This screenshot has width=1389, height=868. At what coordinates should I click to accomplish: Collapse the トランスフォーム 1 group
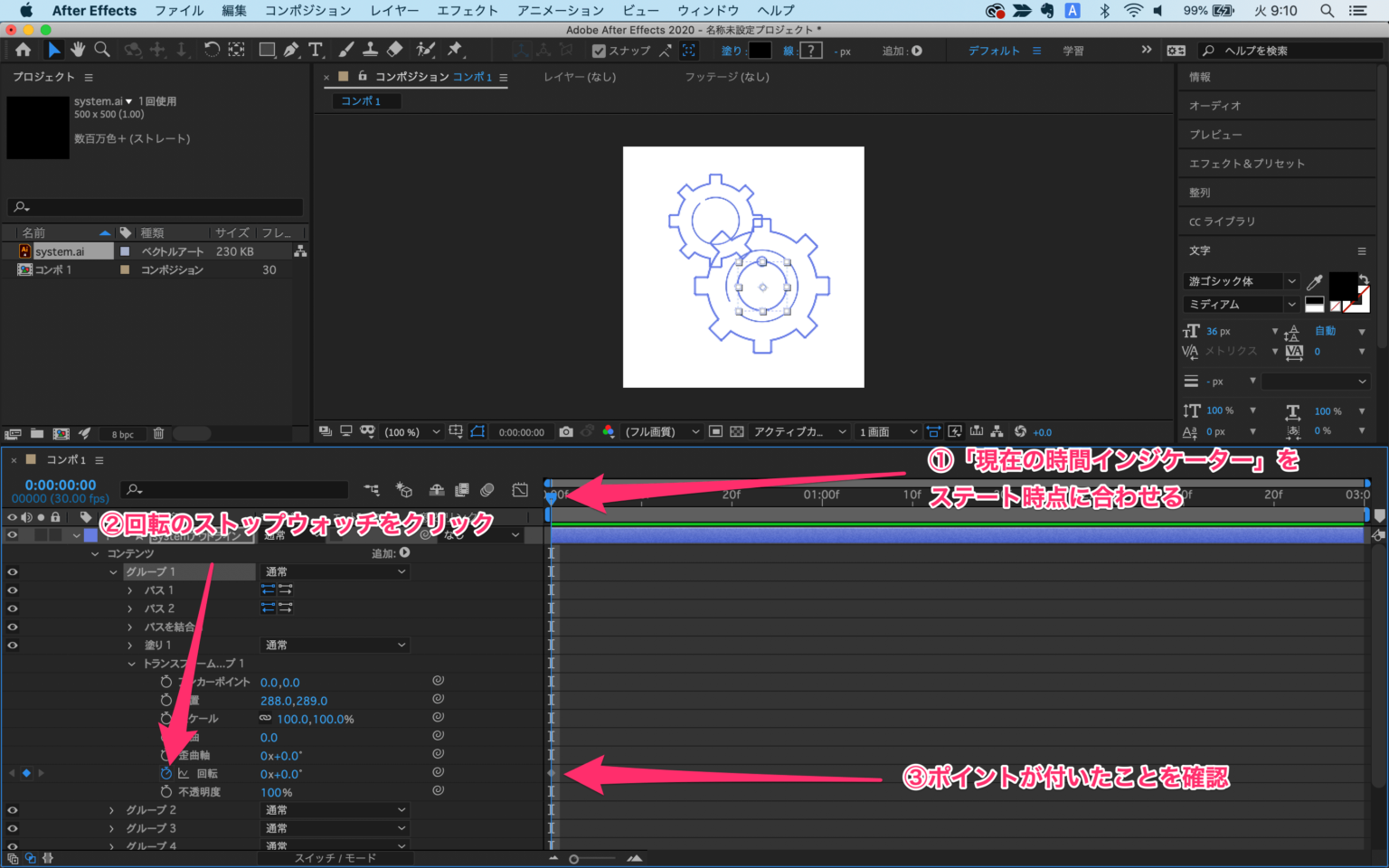[x=129, y=663]
